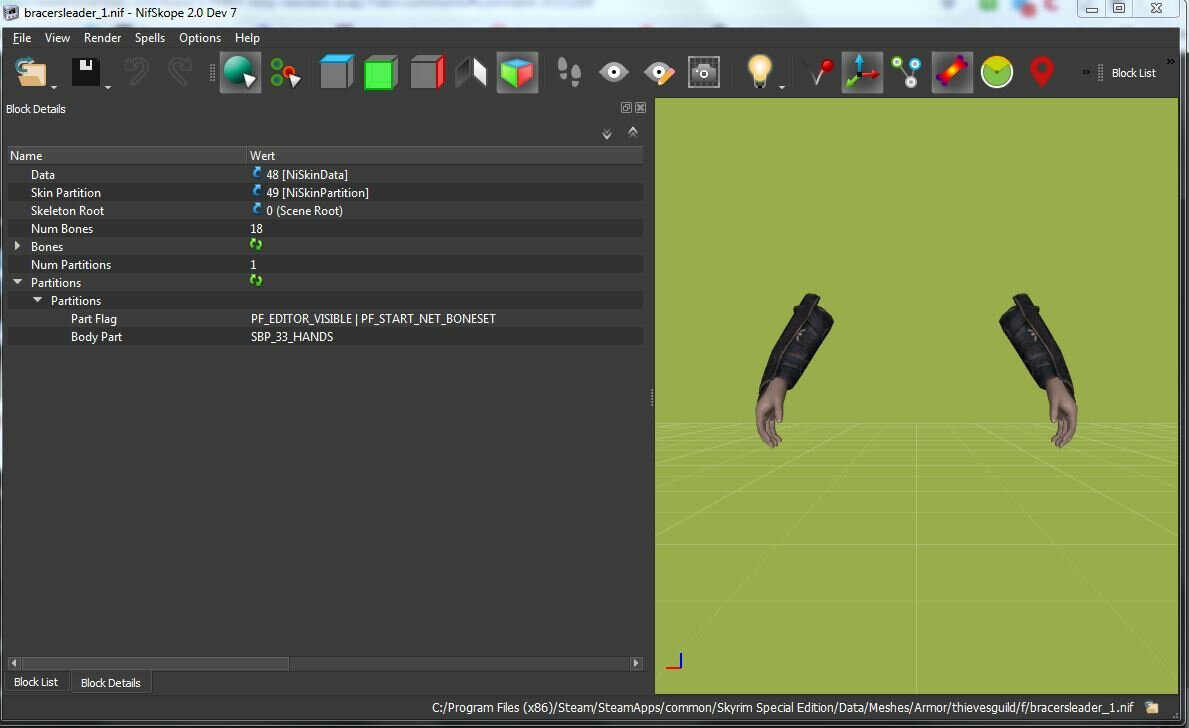Click the Load file icon
This screenshot has height=728, width=1189.
(x=31, y=73)
